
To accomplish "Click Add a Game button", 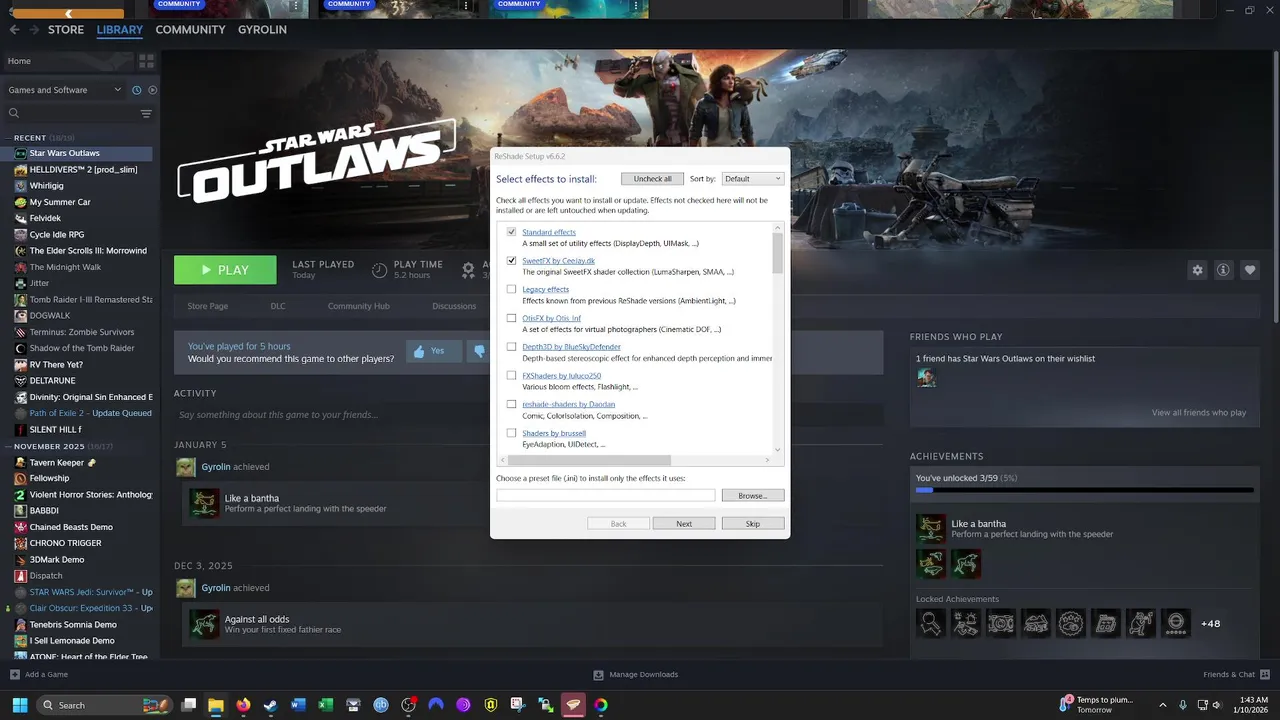I will pyautogui.click(x=39, y=674).
